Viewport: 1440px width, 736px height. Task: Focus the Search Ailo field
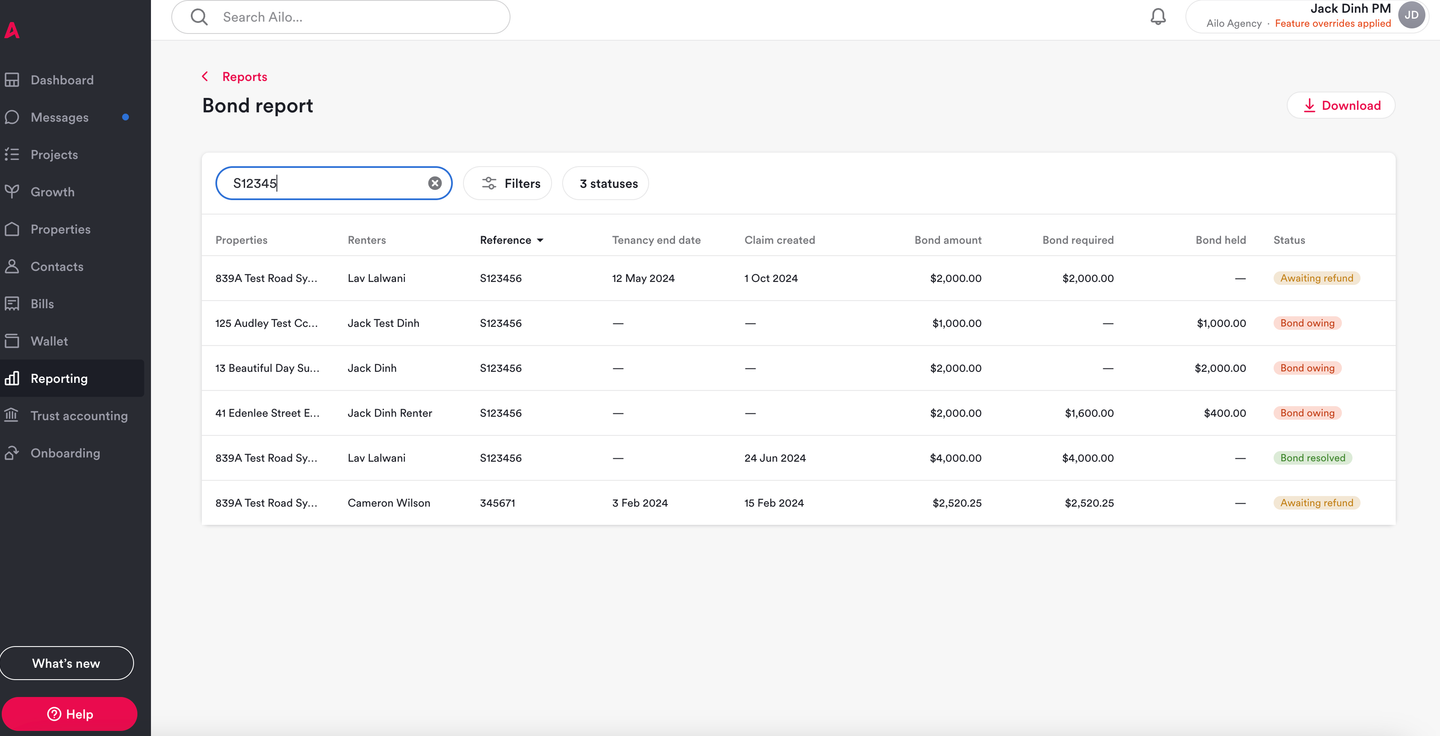click(x=341, y=17)
